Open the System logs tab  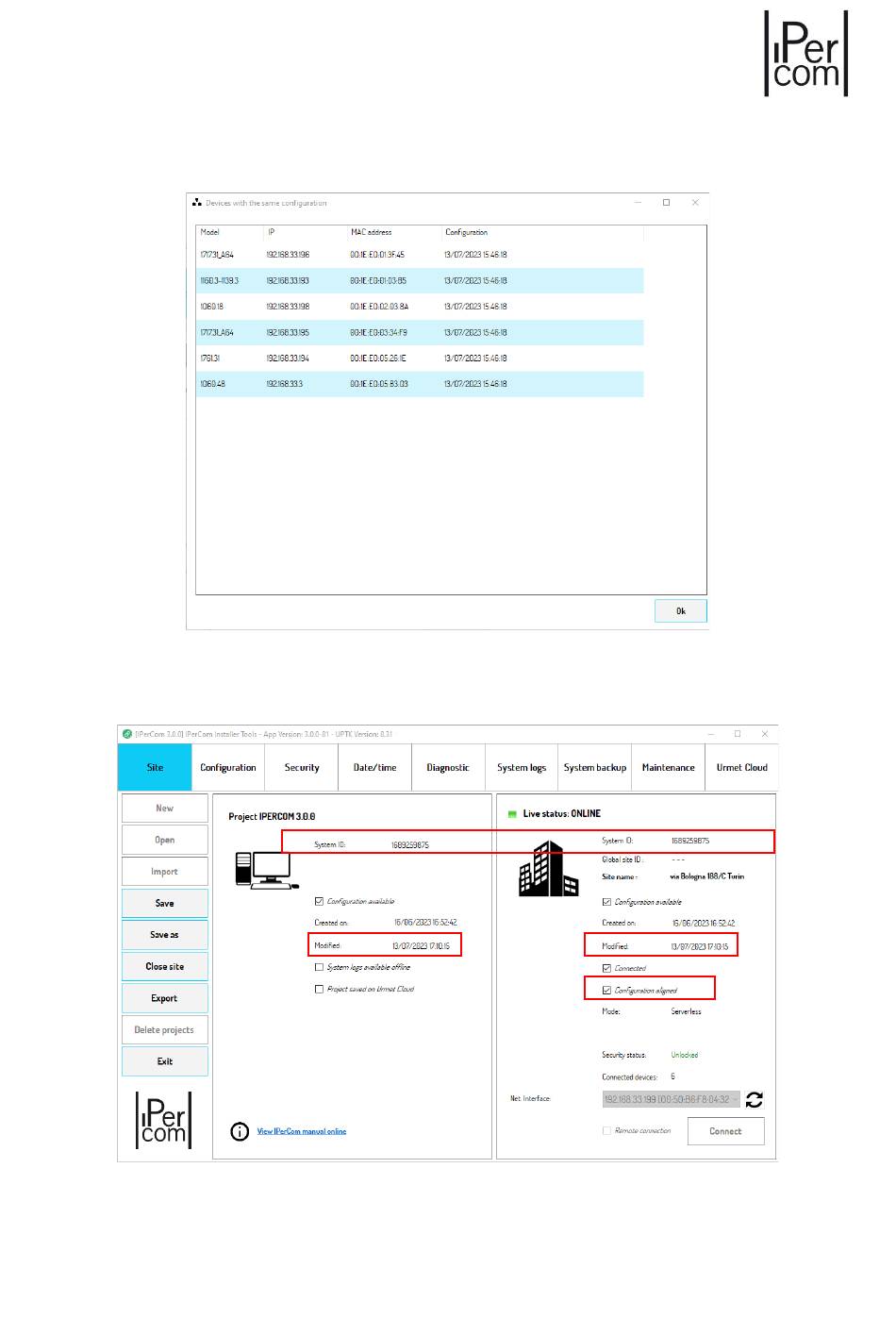coord(522,768)
